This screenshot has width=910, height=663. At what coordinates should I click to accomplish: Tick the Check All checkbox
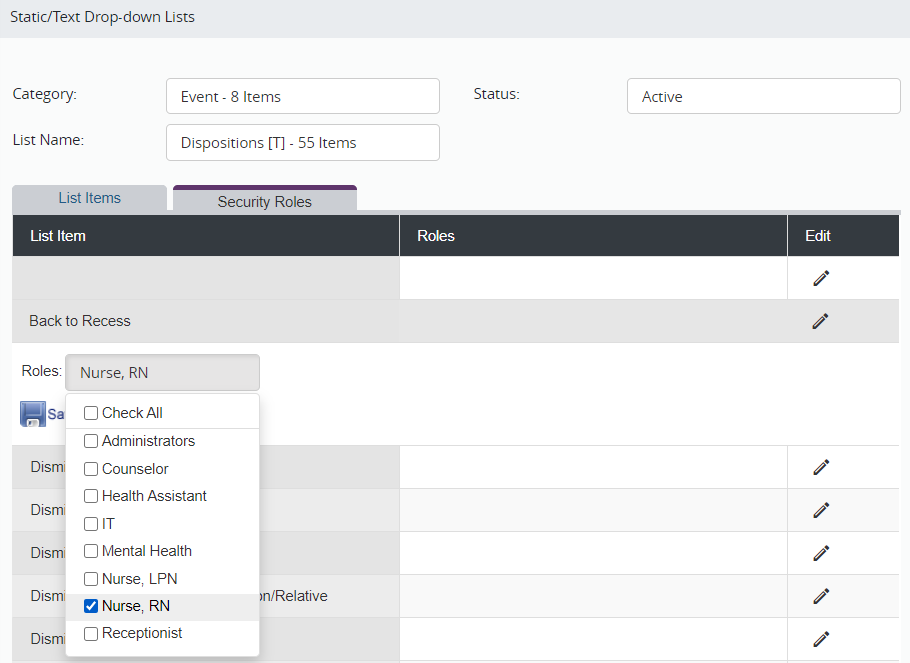tap(91, 413)
